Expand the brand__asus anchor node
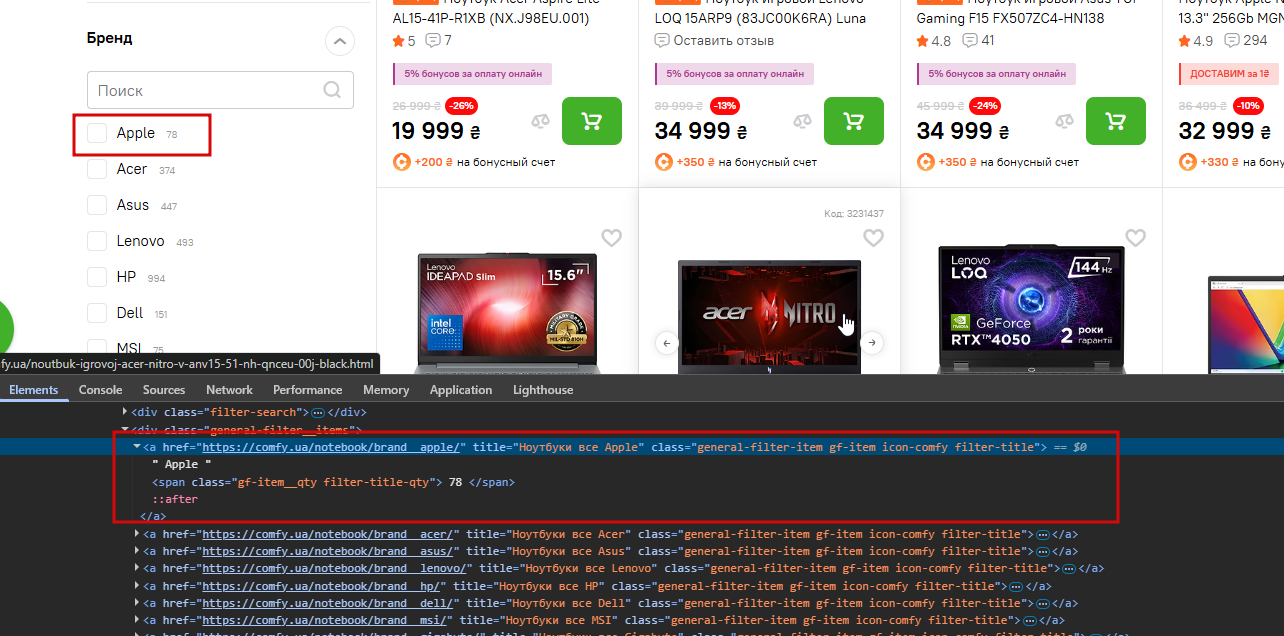Viewport: 1284px width, 636px height. (137, 552)
